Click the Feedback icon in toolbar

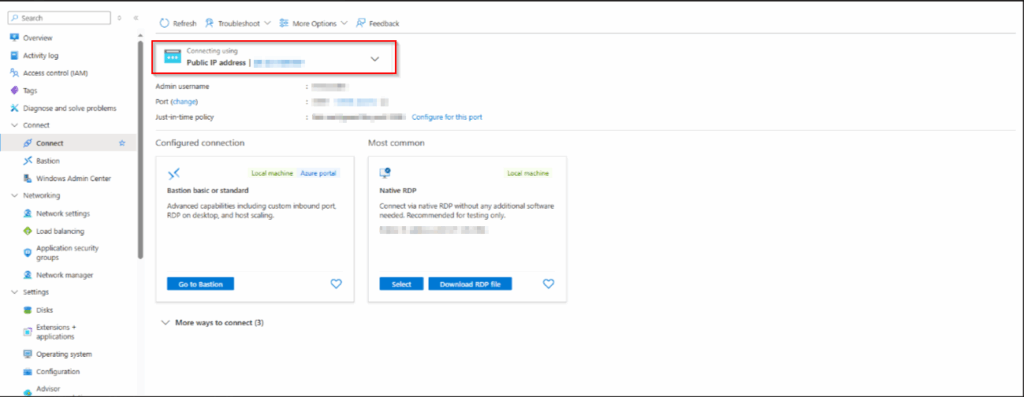[360, 23]
